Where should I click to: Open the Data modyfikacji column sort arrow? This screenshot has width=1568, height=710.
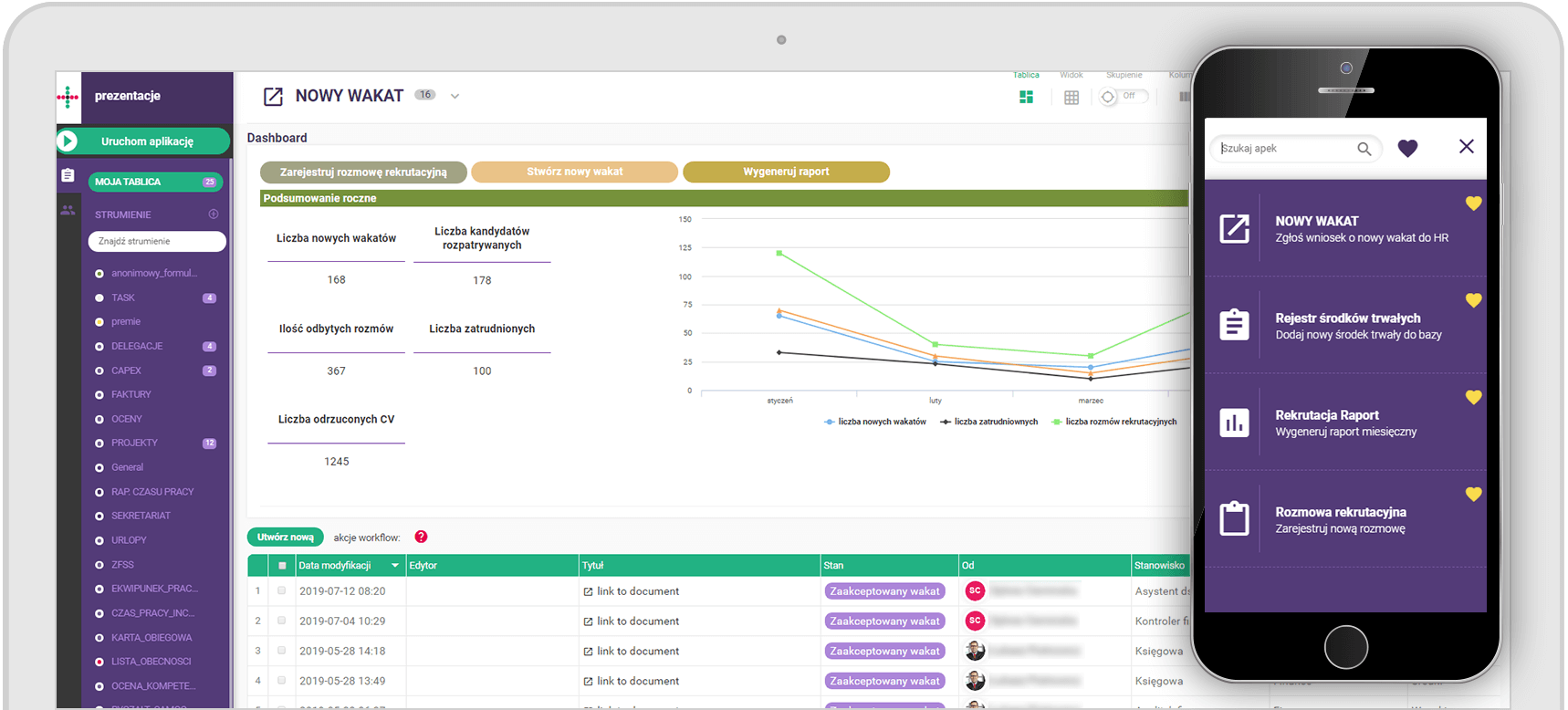(395, 566)
